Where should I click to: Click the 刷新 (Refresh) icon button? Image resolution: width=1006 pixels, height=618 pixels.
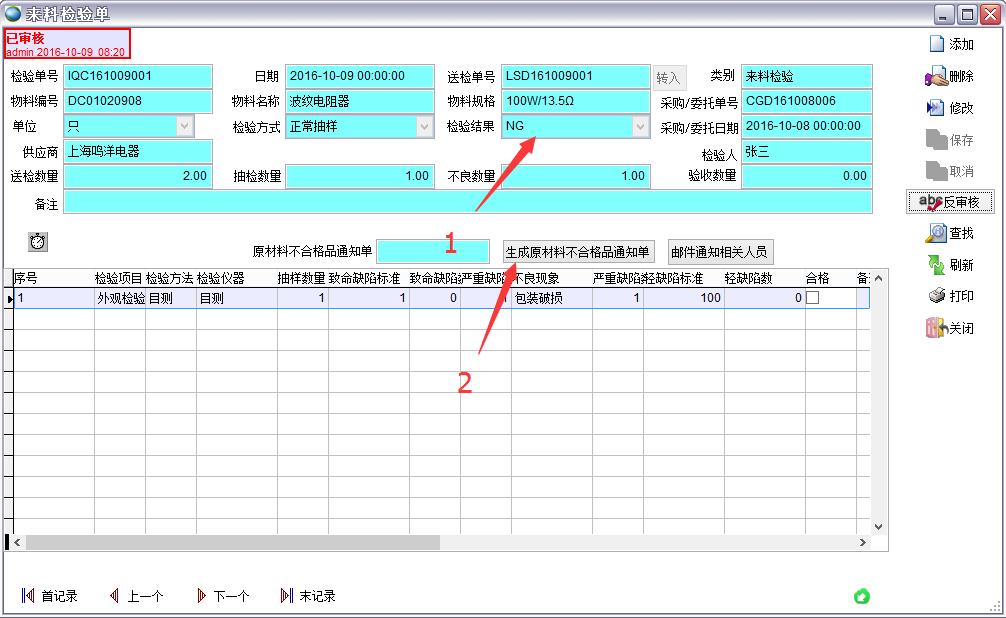pos(950,265)
